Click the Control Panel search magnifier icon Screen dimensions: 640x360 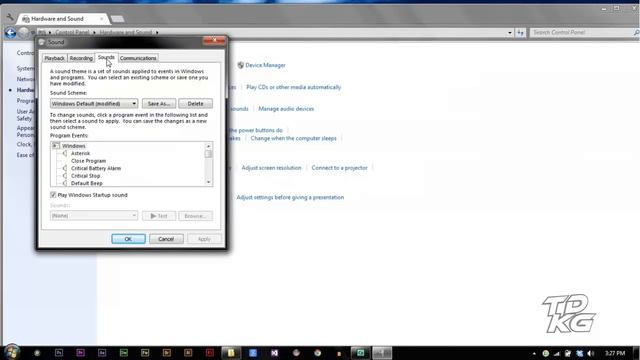[636, 32]
